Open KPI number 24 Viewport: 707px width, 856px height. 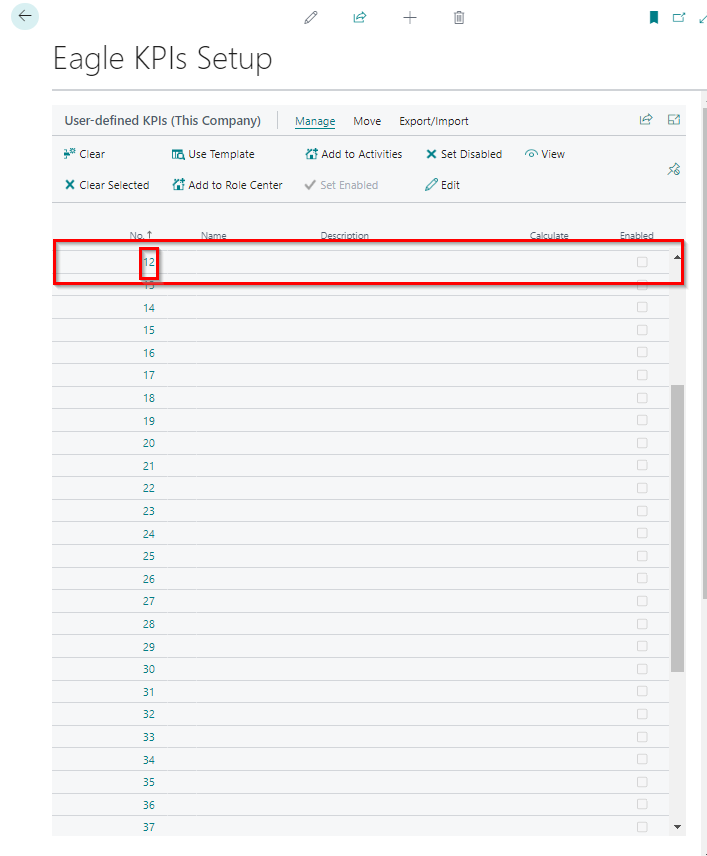[x=149, y=534]
